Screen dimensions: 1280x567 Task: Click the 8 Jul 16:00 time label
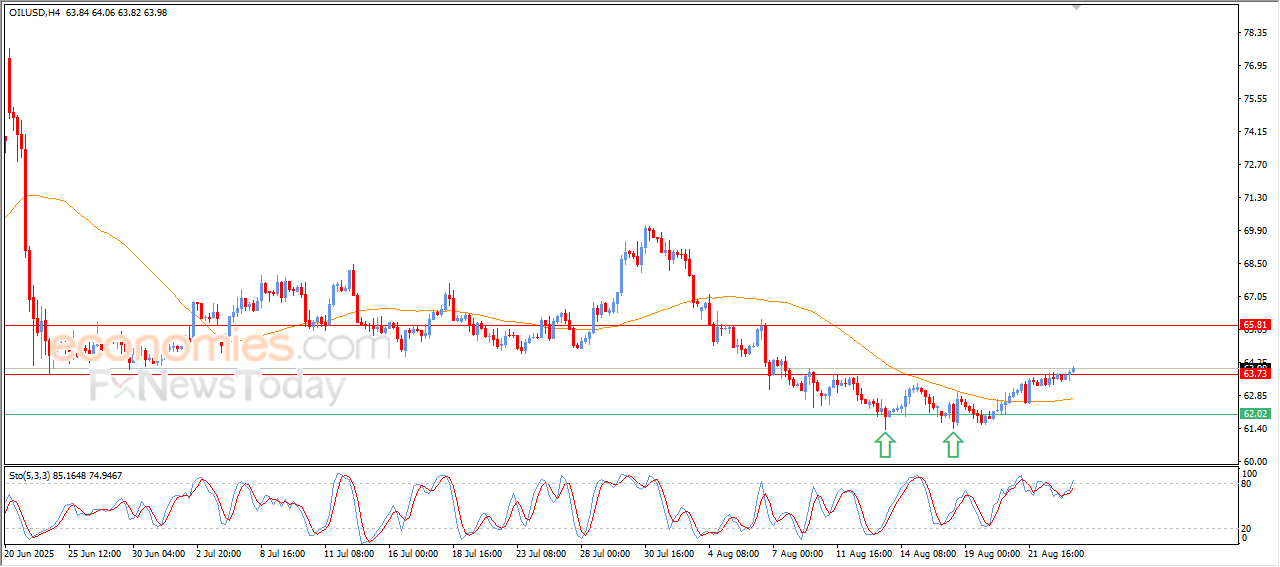click(x=284, y=553)
